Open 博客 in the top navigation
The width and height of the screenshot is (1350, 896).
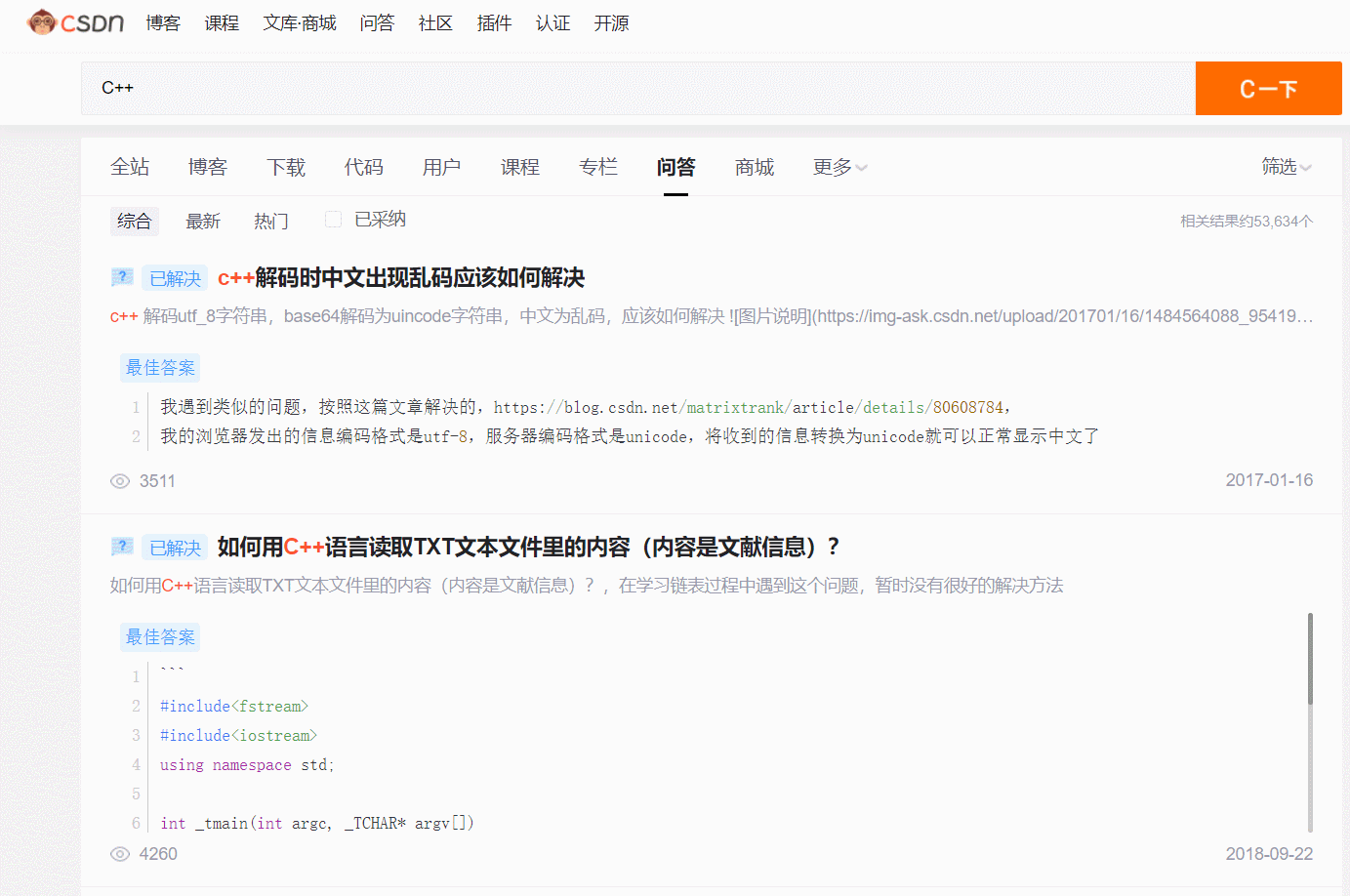(163, 22)
